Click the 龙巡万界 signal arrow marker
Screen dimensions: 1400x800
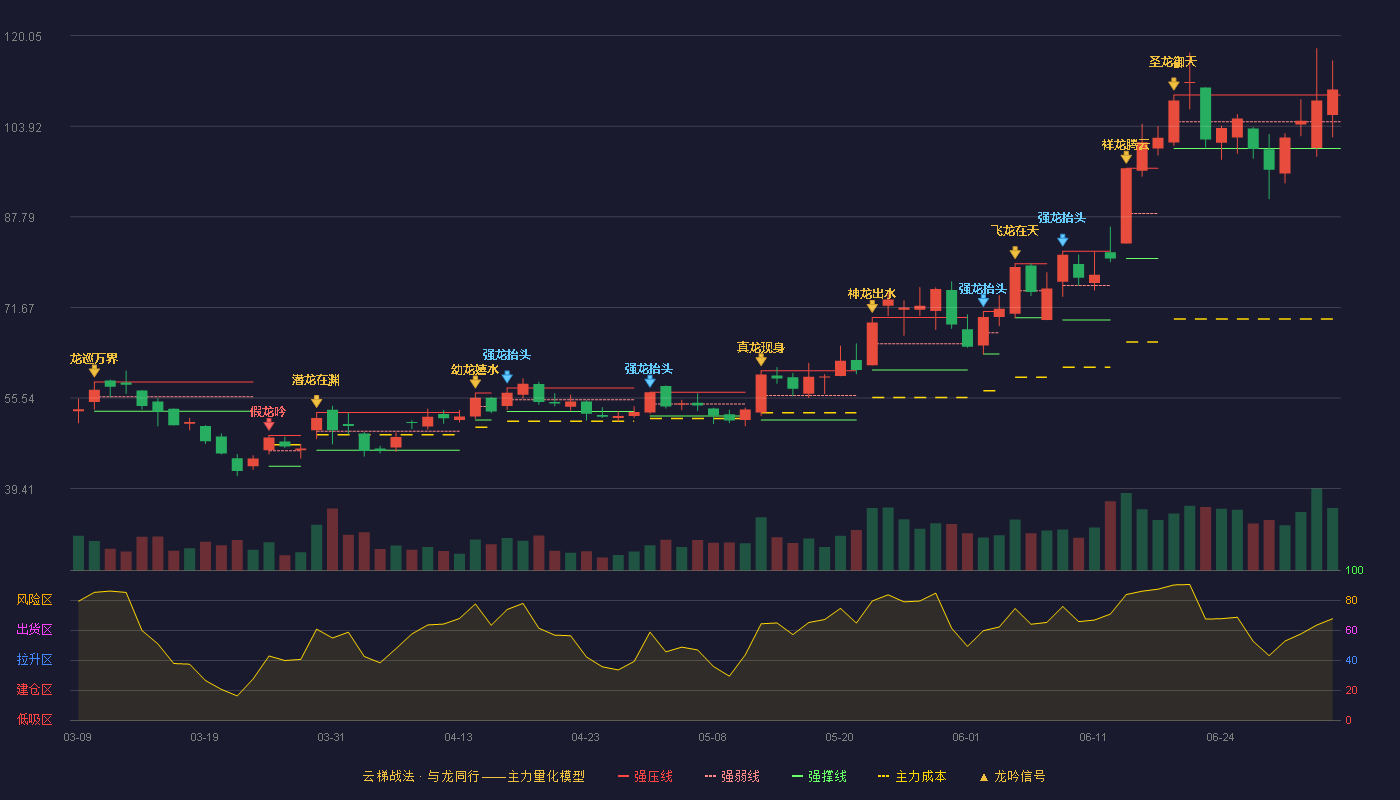(94, 371)
